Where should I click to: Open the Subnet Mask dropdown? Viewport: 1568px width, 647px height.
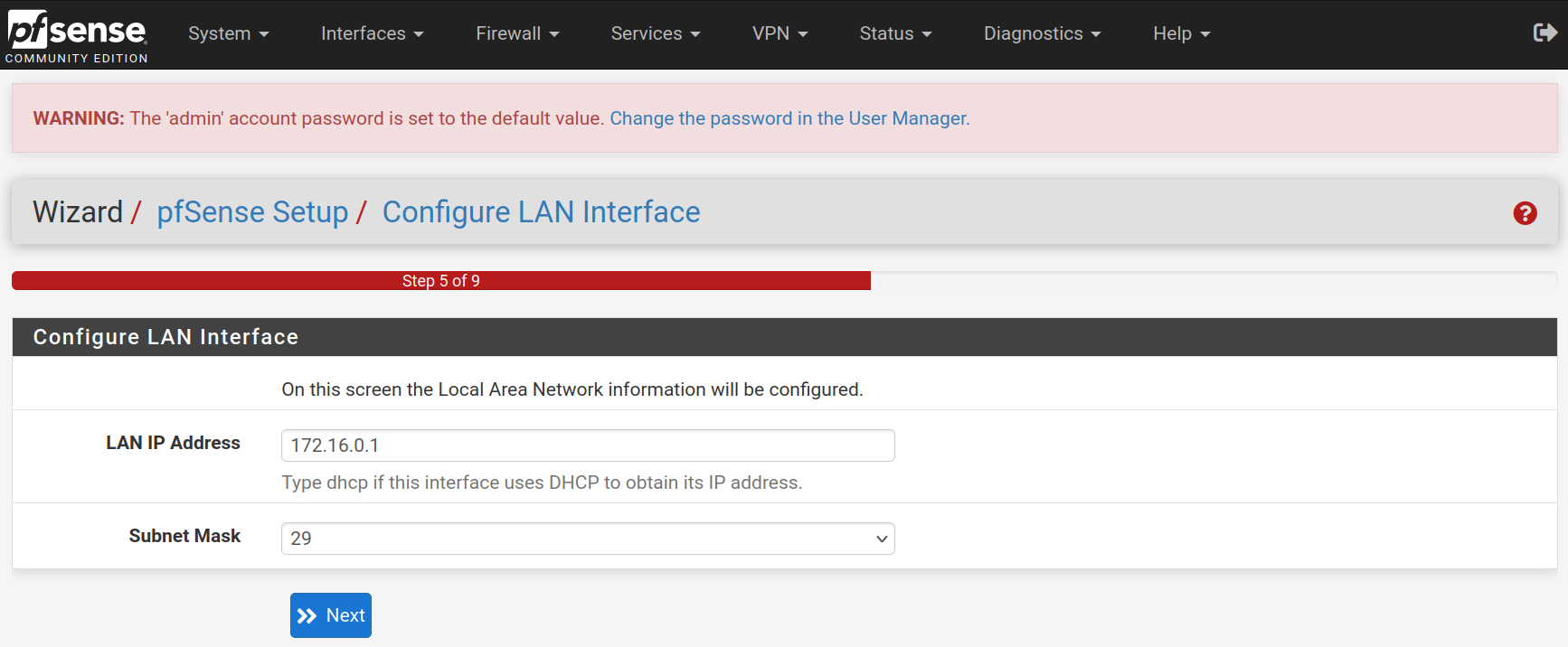click(588, 539)
